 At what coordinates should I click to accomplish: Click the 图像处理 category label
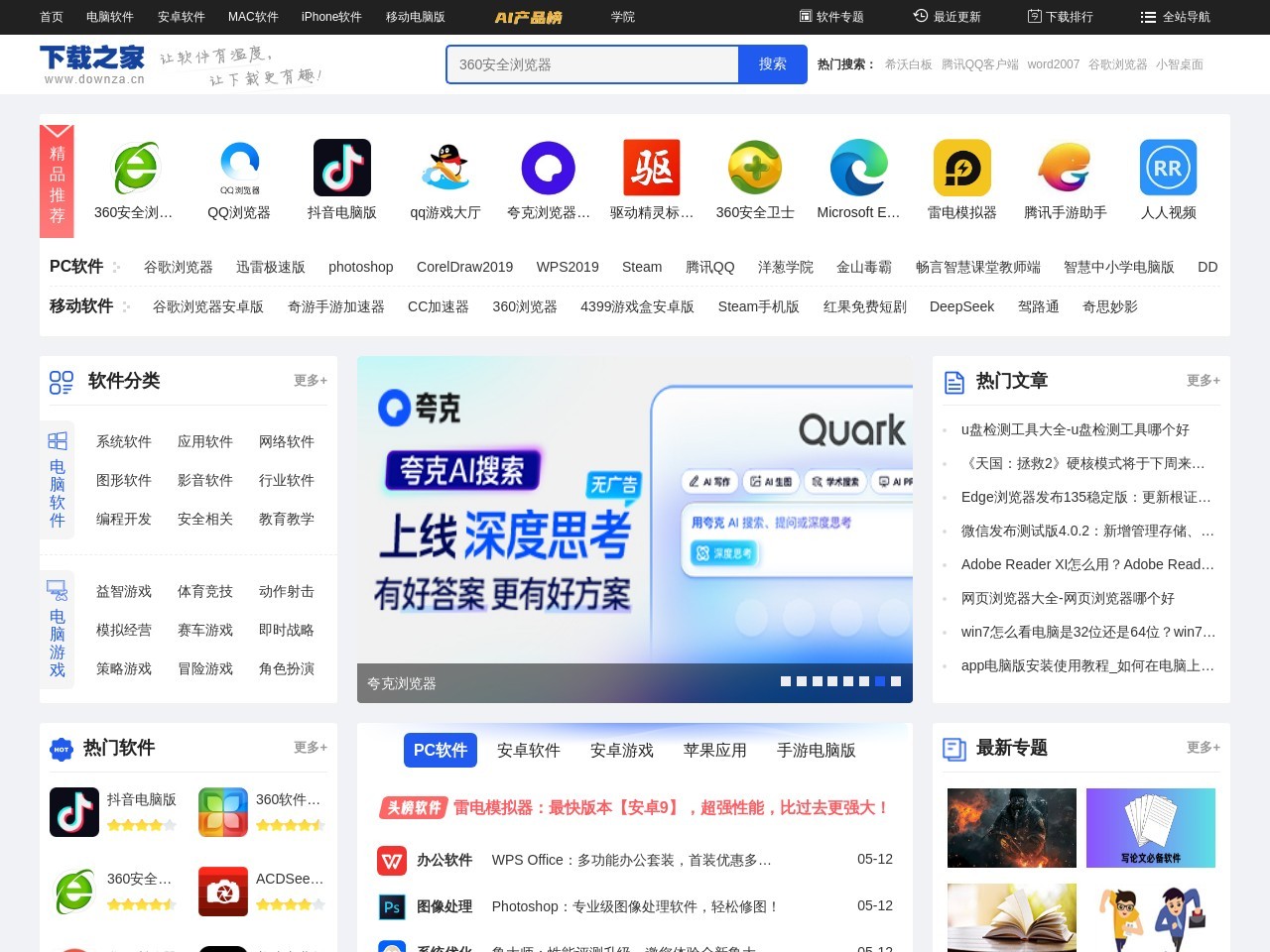[444, 906]
